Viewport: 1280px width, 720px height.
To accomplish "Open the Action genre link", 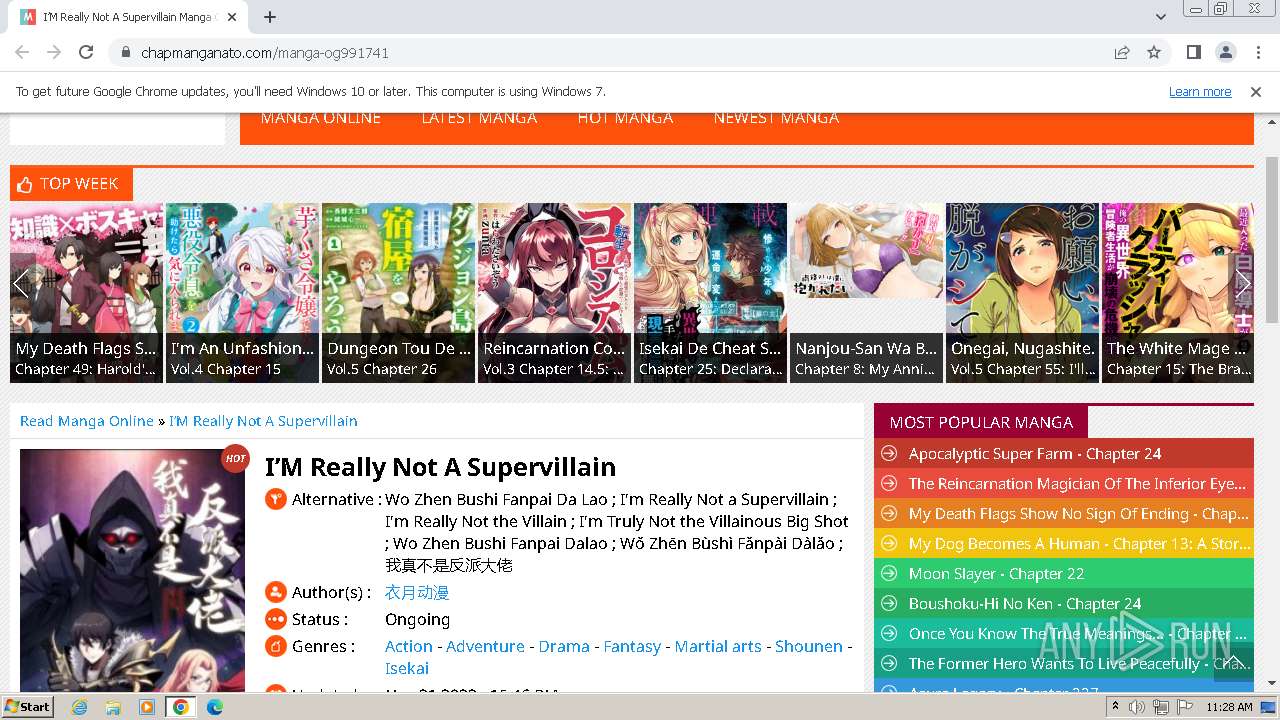I will 409,646.
